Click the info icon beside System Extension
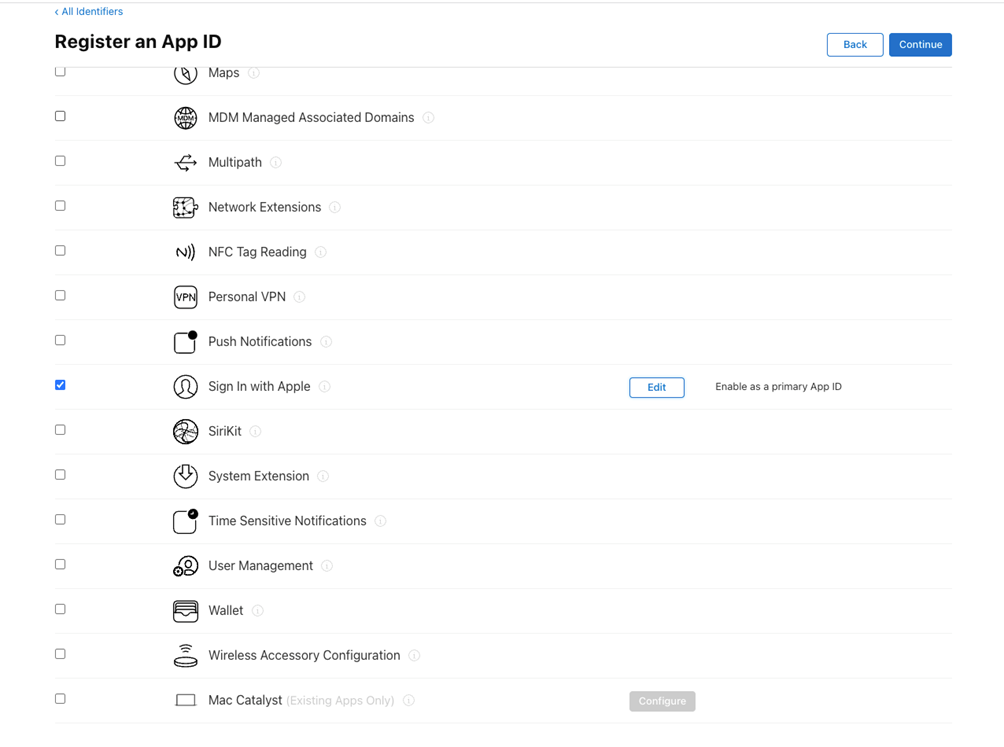Screen dimensions: 1004x747 323,477
